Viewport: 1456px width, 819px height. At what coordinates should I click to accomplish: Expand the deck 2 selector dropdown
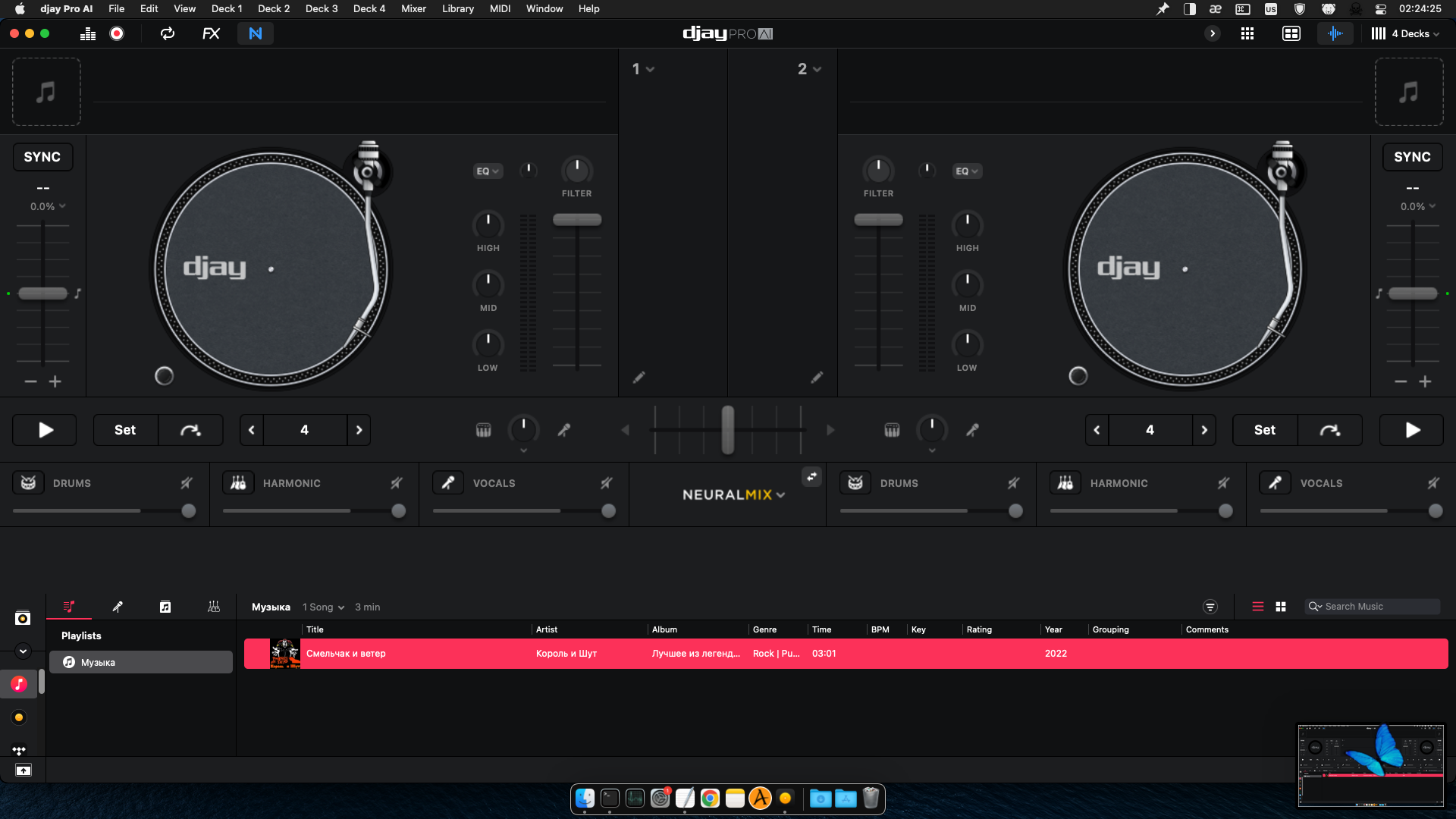tap(809, 69)
